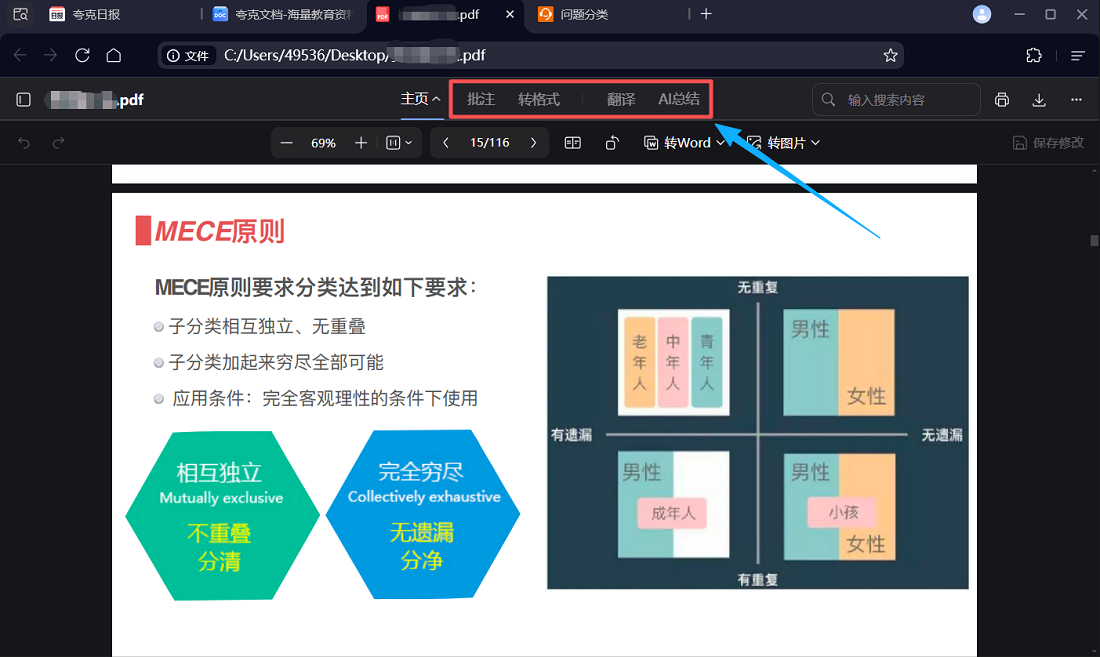Screen dimensions: 1100x657
Task: Click the 翻译 button
Action: click(621, 99)
